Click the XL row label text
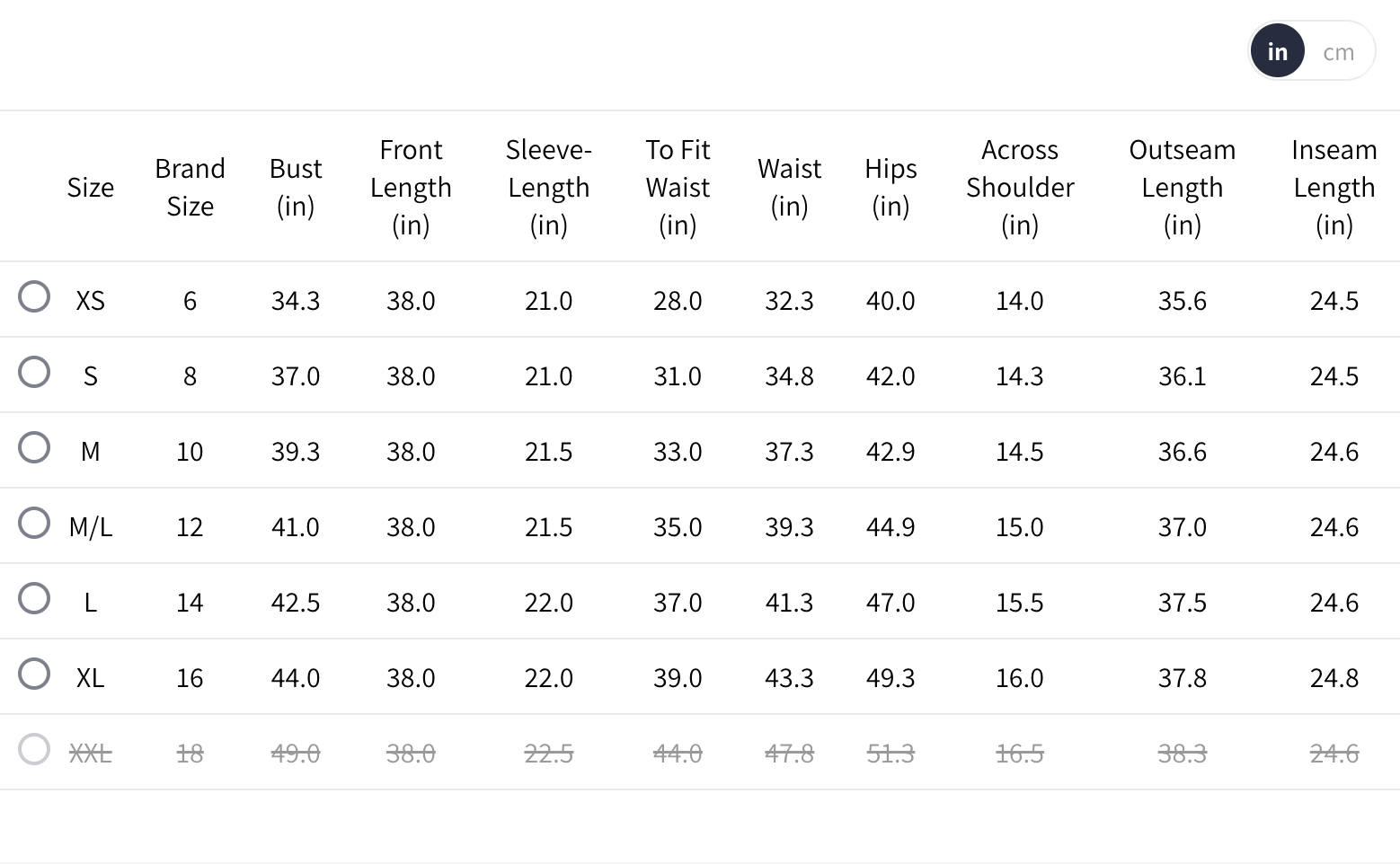The width and height of the screenshot is (1400, 864). [91, 677]
